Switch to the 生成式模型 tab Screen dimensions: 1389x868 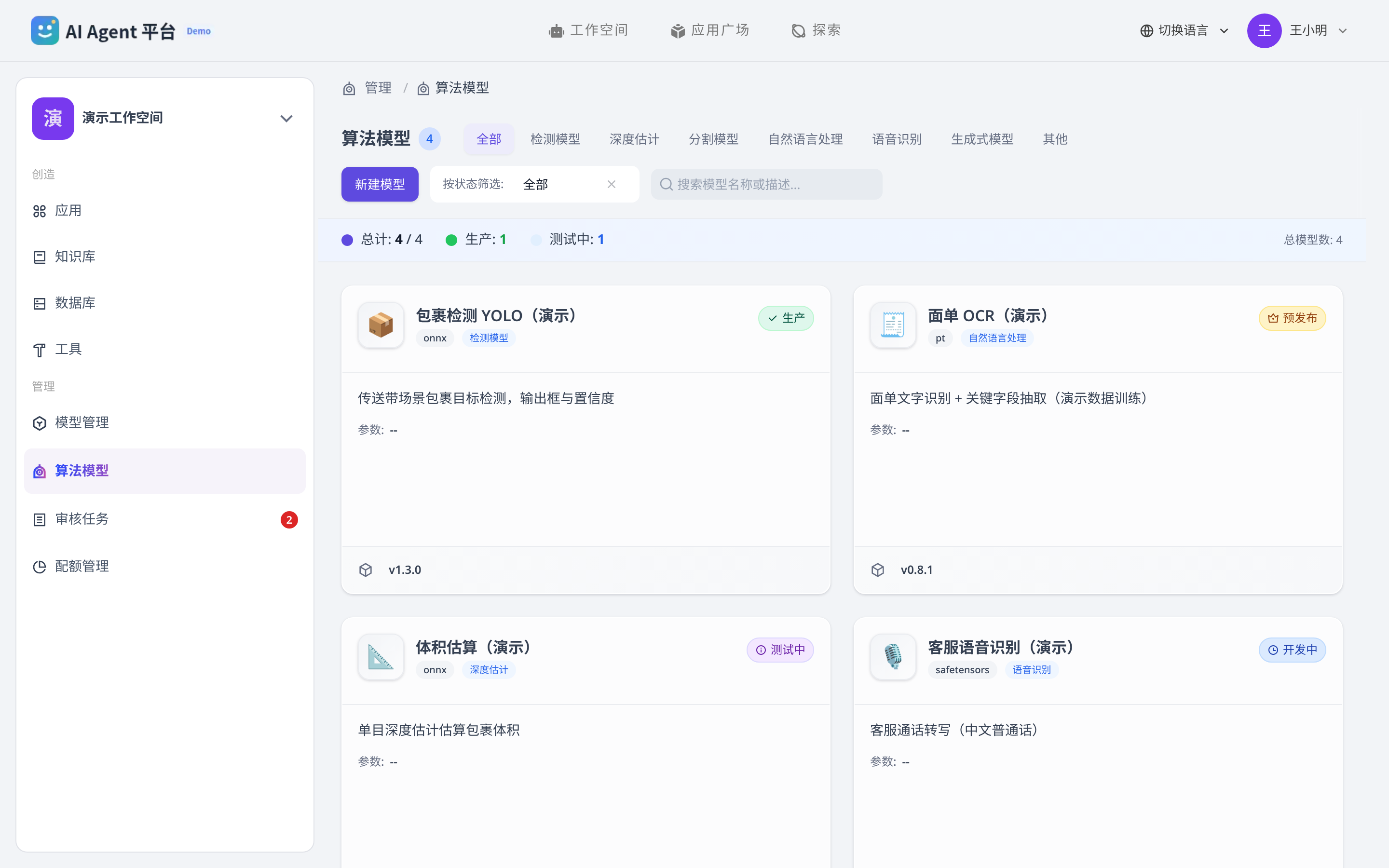pyautogui.click(x=982, y=139)
